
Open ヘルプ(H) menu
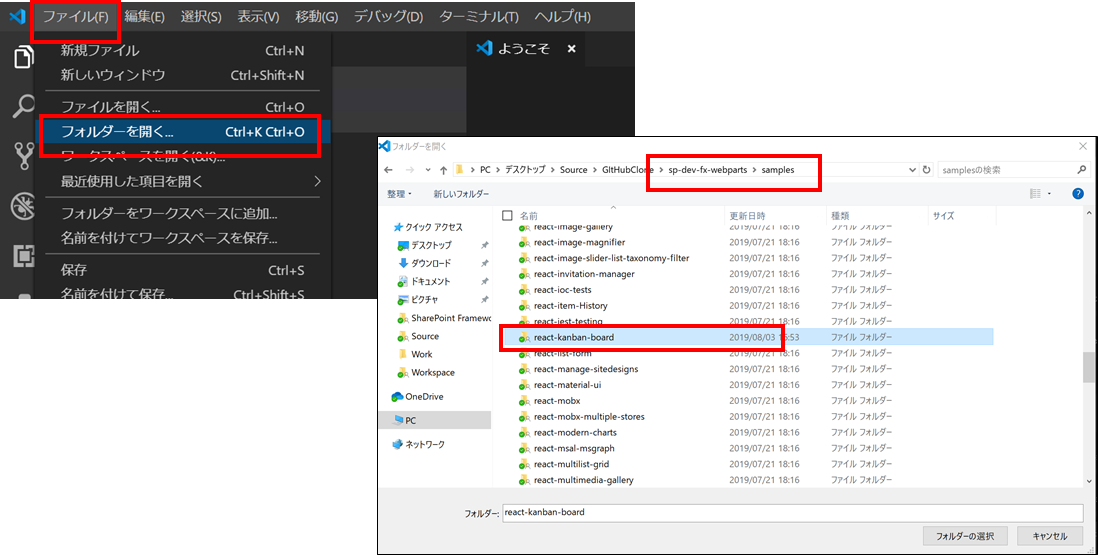click(562, 17)
